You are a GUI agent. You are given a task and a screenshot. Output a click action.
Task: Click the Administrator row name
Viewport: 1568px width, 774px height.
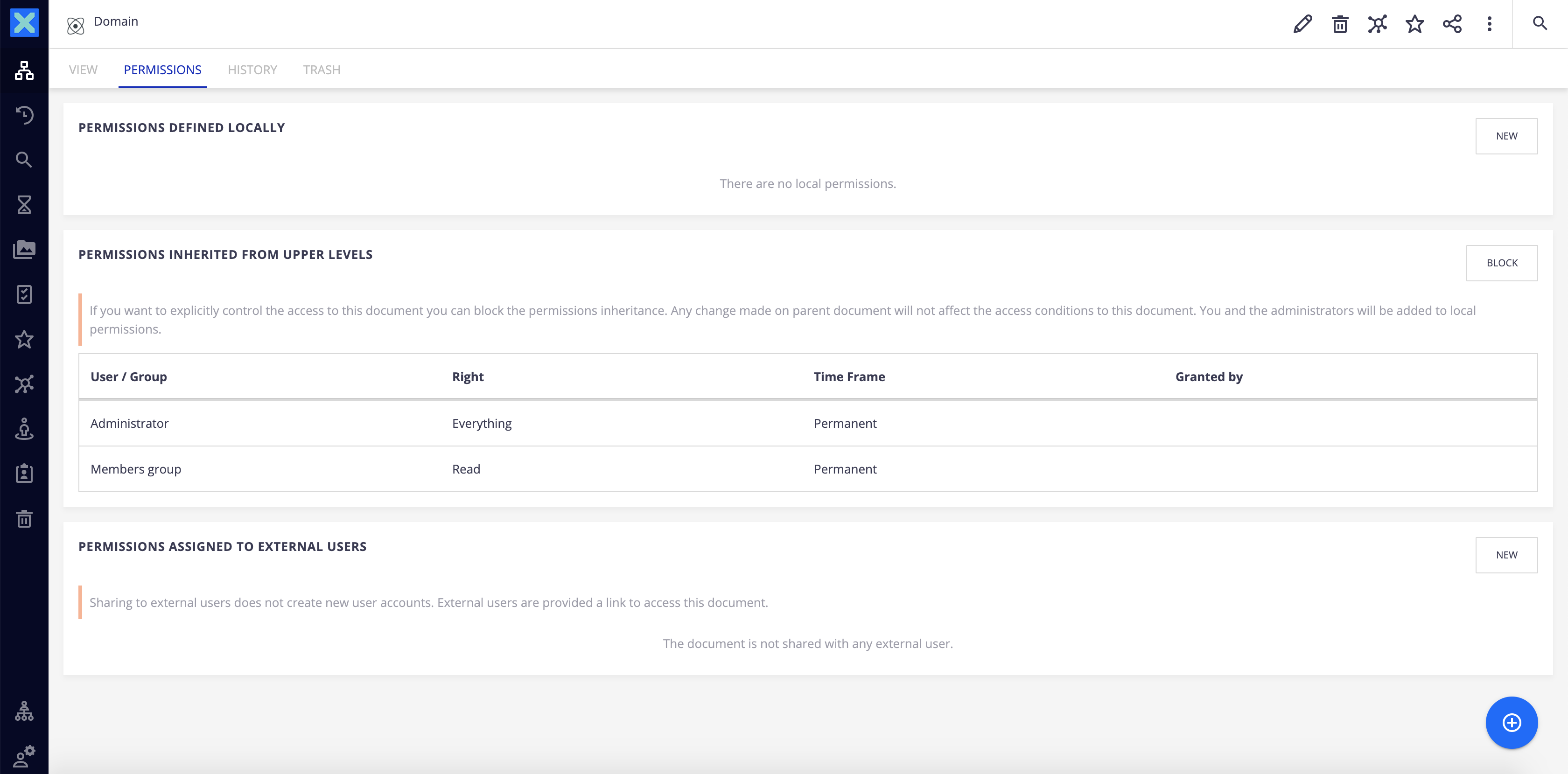pyautogui.click(x=130, y=424)
